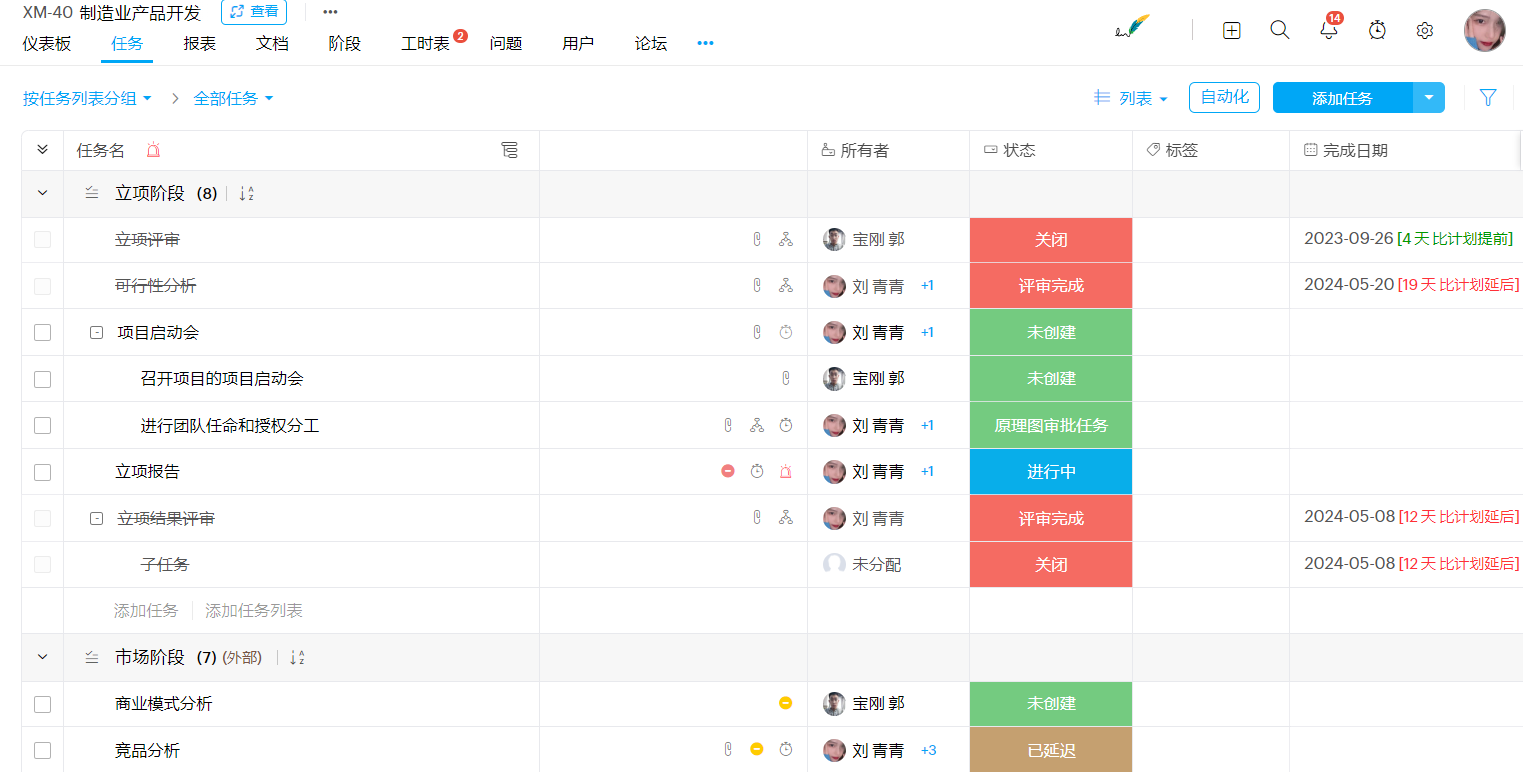1523x772 pixels.
Task: Tick checkbox for 召开项目的项目启动会 task
Action: (x=42, y=379)
